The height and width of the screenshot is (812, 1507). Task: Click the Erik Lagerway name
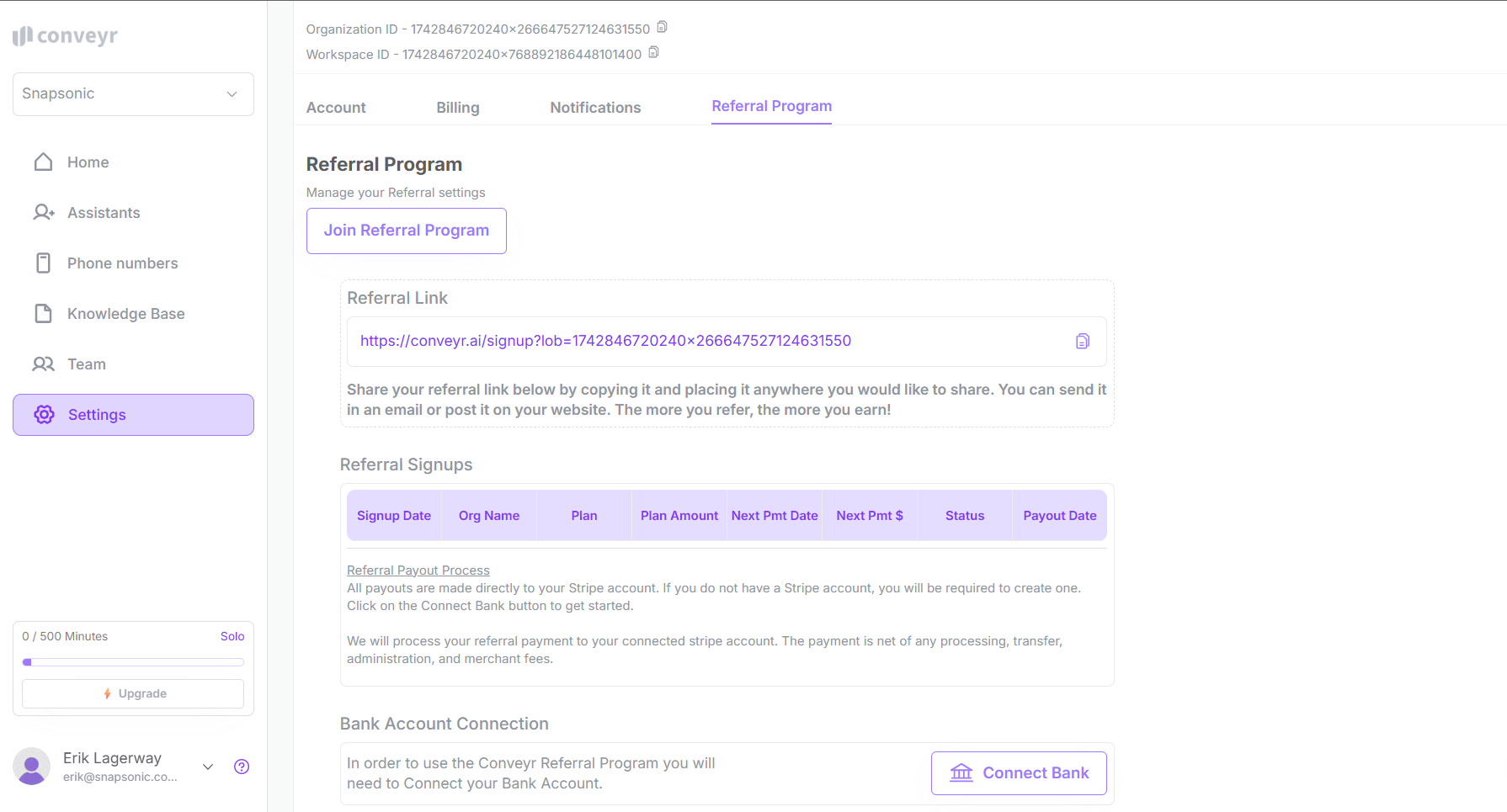click(x=112, y=758)
